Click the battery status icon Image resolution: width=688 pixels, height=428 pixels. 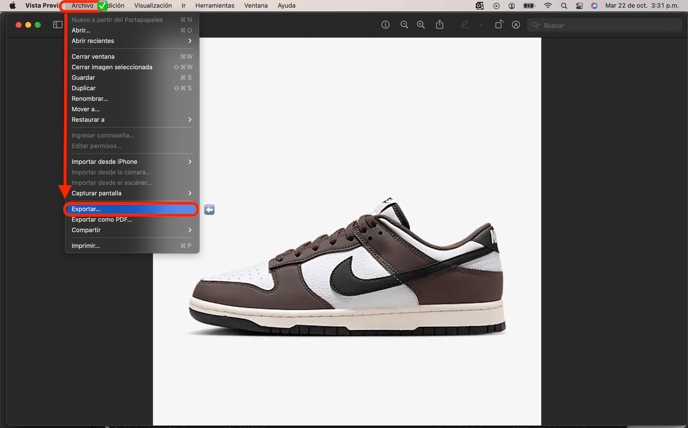point(529,6)
